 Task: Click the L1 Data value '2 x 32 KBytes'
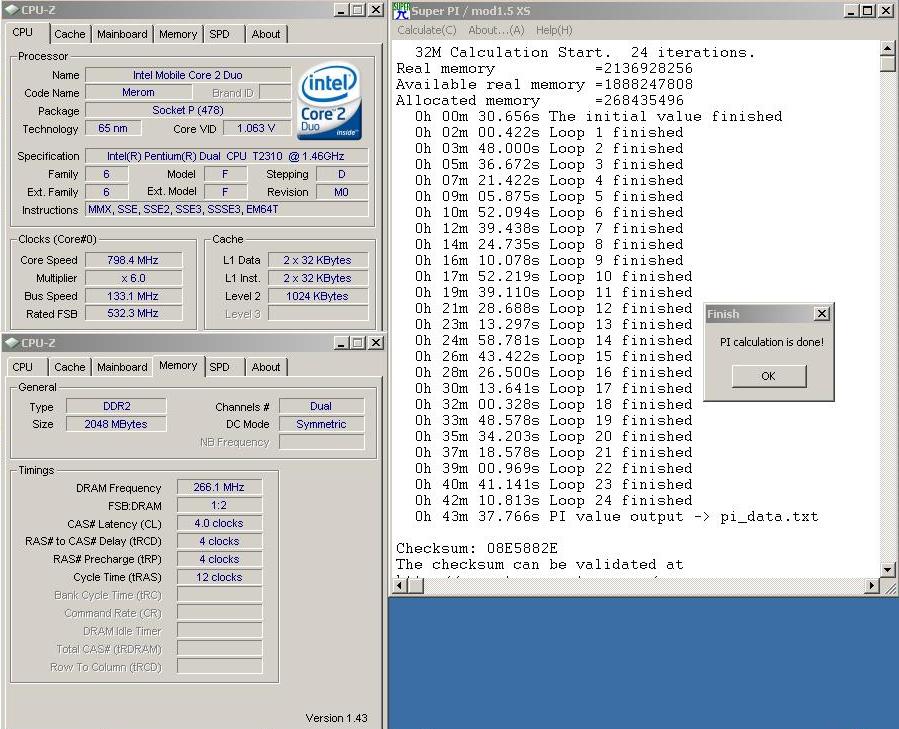pyautogui.click(x=318, y=260)
